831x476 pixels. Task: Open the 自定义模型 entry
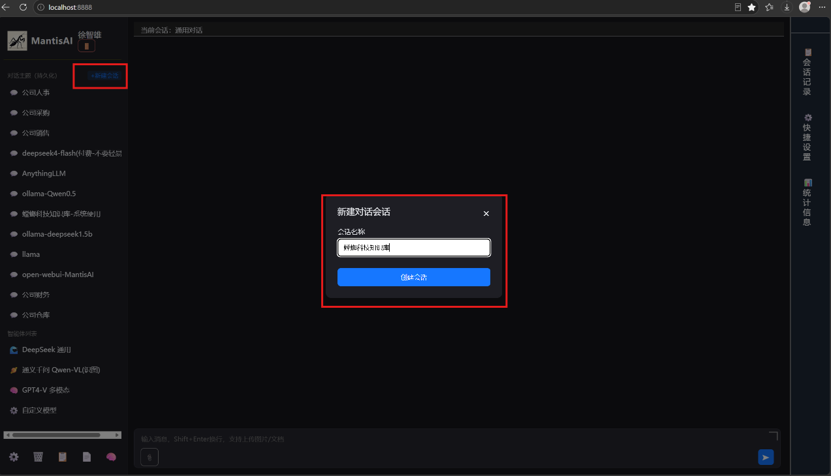[39, 410]
